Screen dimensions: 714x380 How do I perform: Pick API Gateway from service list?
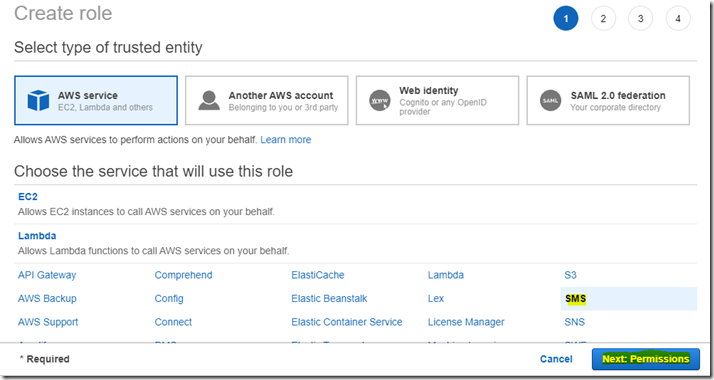pos(47,275)
